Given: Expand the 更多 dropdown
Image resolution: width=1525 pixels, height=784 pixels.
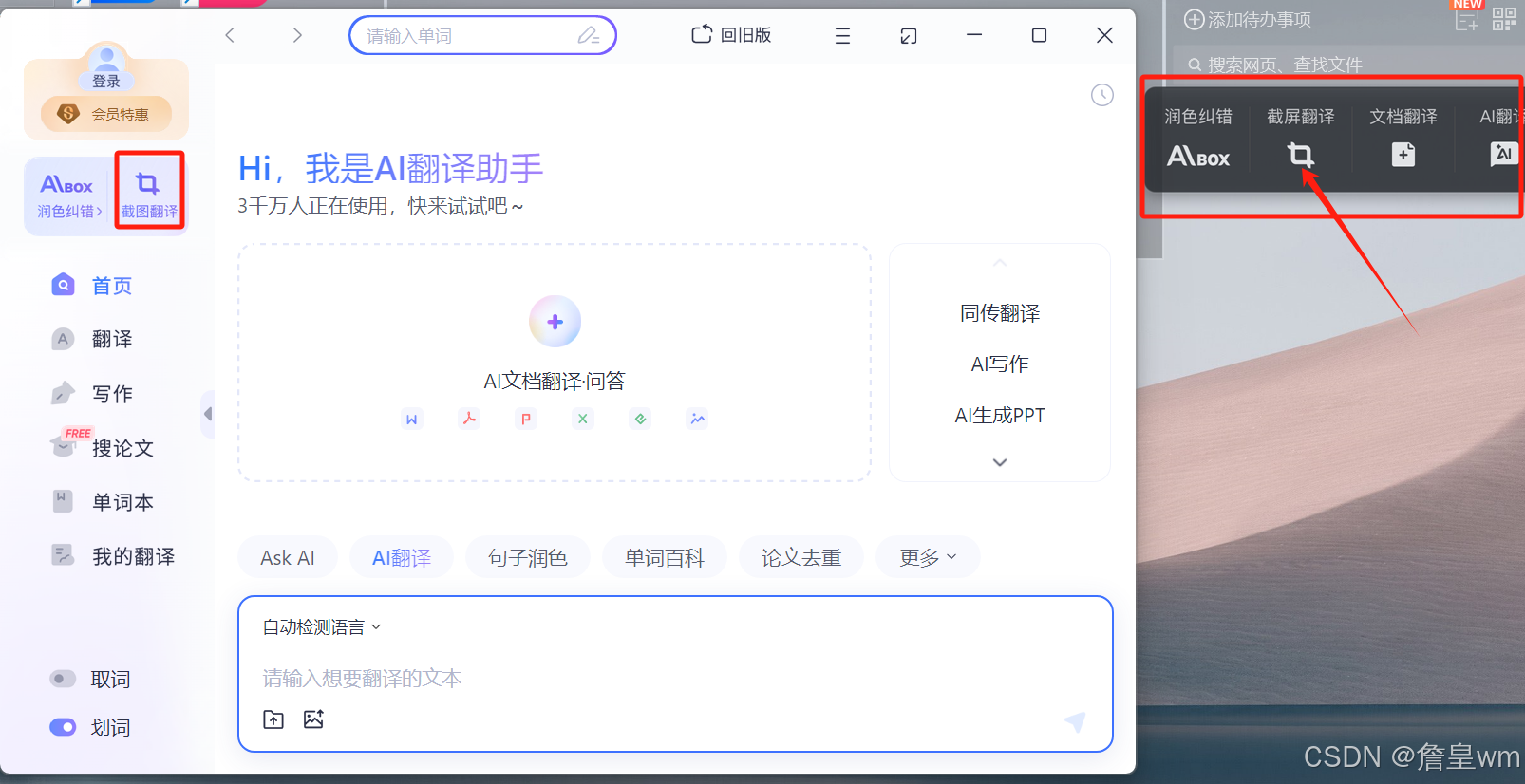Looking at the screenshot, I should (928, 557).
